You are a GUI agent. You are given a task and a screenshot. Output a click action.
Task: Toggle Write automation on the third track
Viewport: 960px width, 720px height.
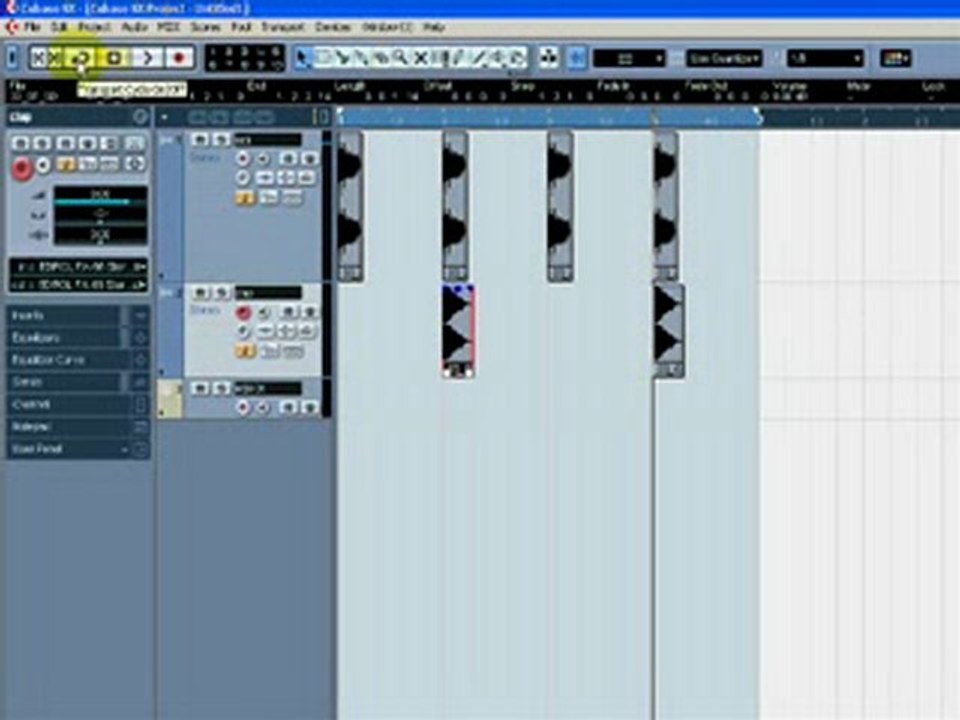[309, 407]
